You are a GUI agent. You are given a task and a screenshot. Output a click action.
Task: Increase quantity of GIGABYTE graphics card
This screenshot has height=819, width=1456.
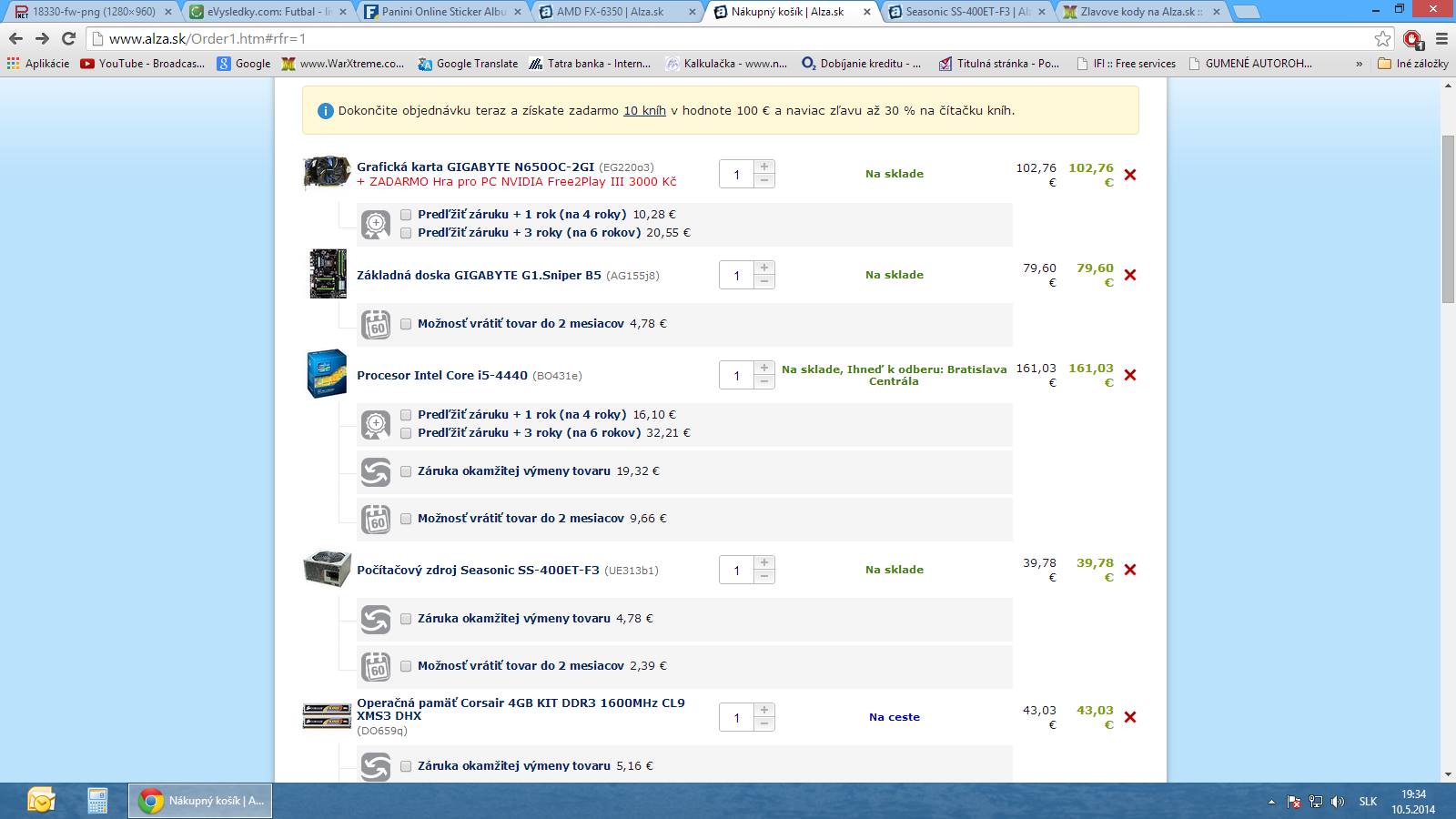coord(764,167)
